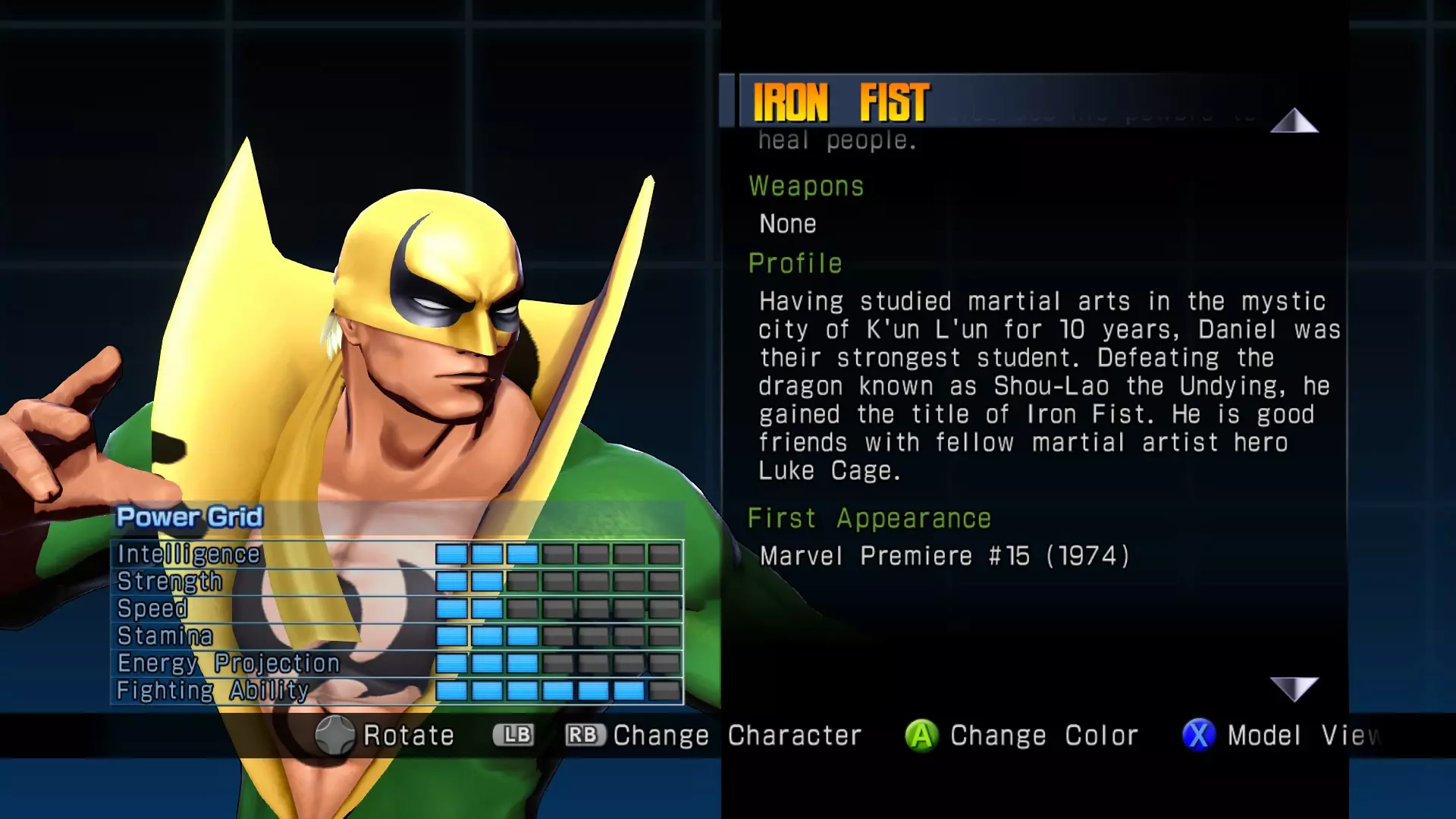Viewport: 1456px width, 819px height.
Task: Click the IRON FIST title banner
Action: 841,102
